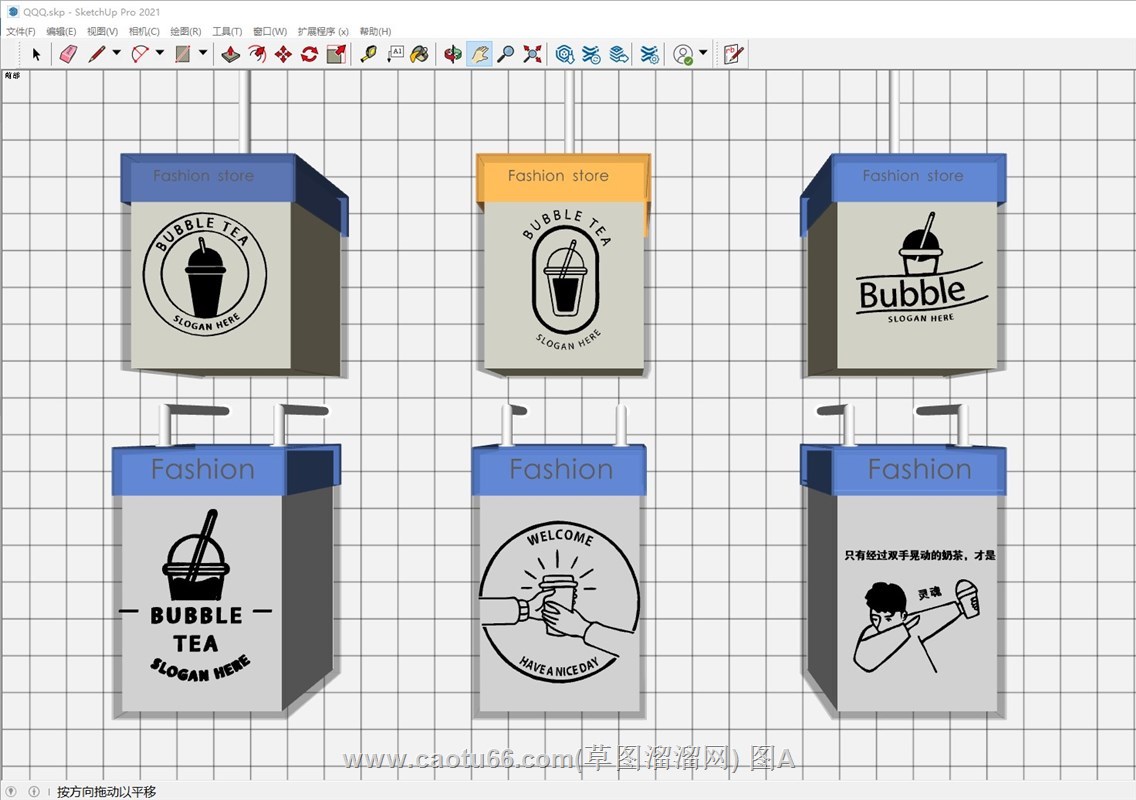Click the info icon in status bar
This screenshot has width=1136, height=800.
(33, 791)
